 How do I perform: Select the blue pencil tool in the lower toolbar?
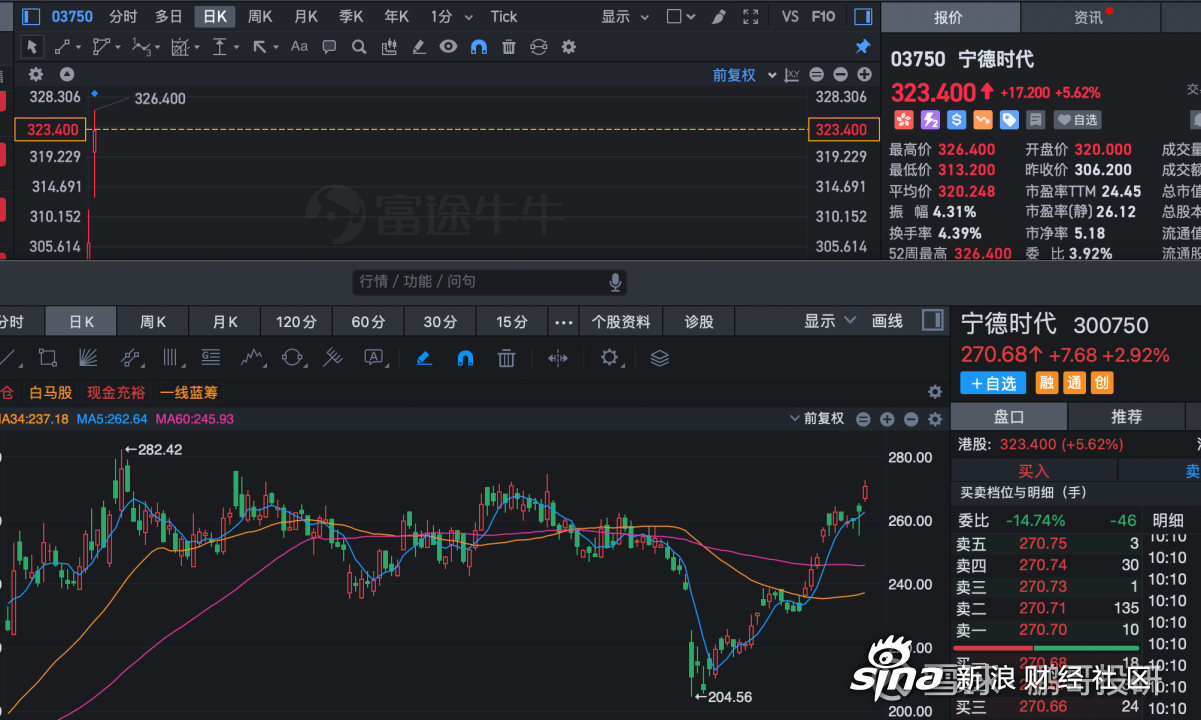coord(424,358)
